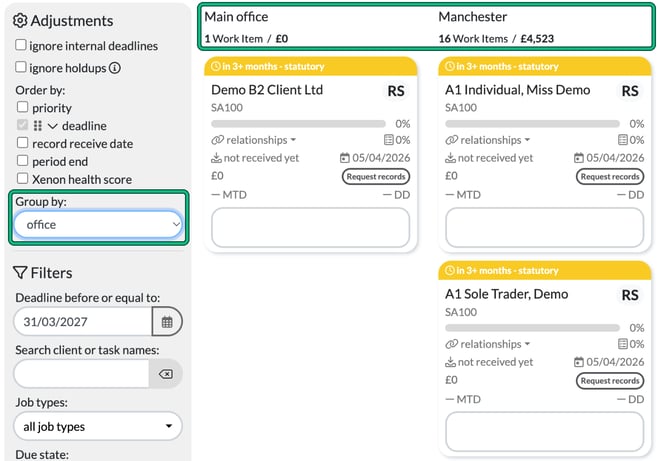
Task: Click the calendar icon on A1 Sole Trader card
Action: pyautogui.click(x=579, y=362)
